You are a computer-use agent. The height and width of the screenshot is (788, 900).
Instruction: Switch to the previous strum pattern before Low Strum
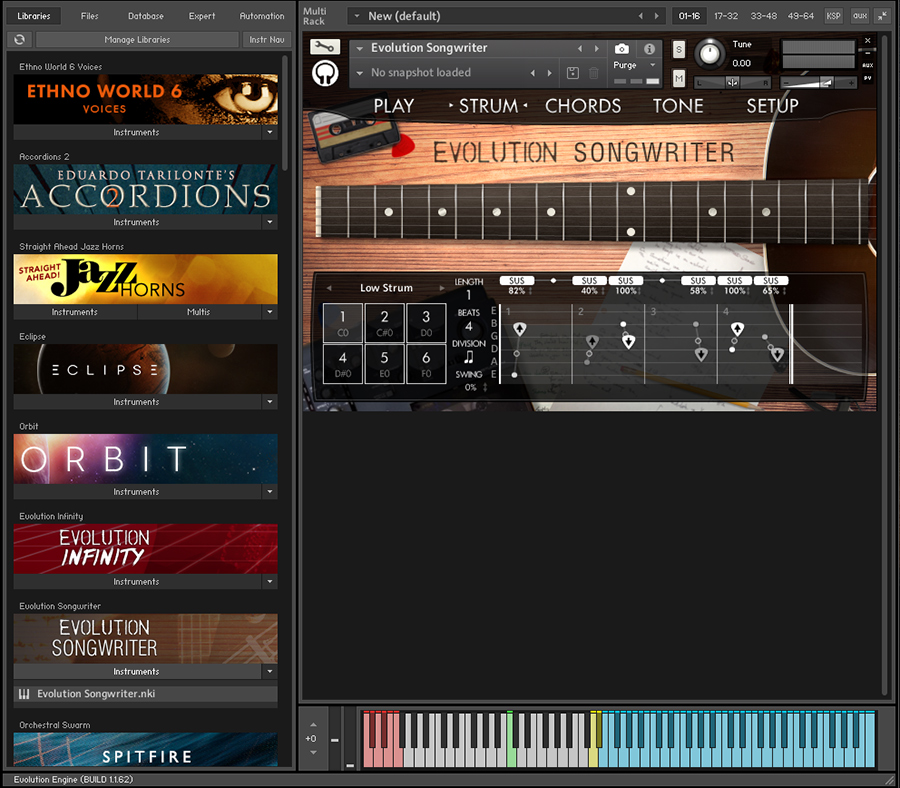tap(329, 288)
